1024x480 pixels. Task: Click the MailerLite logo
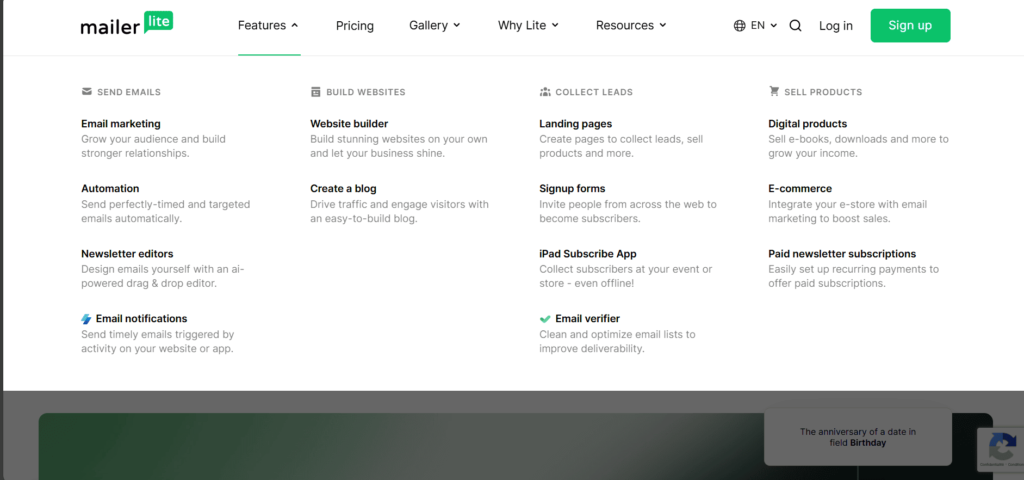pos(127,25)
